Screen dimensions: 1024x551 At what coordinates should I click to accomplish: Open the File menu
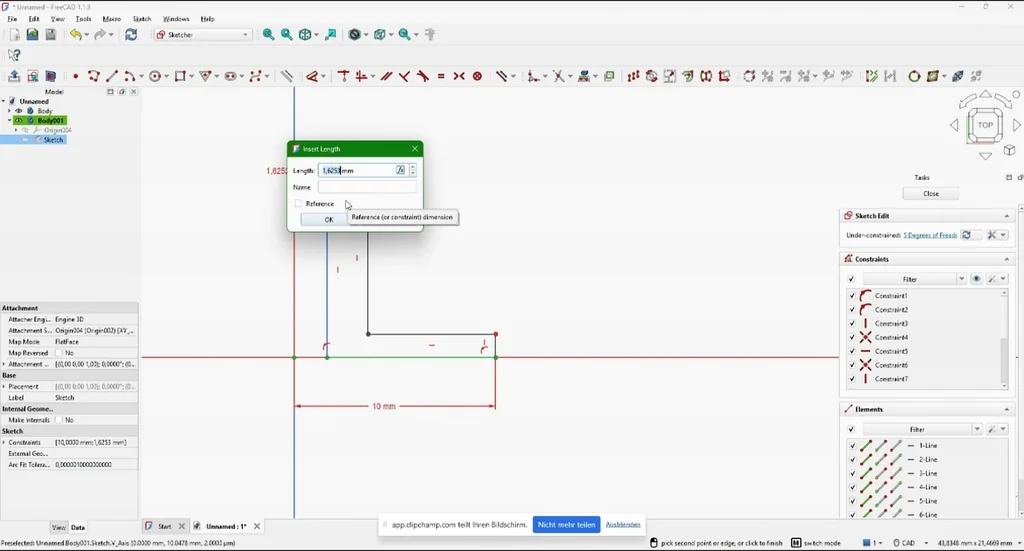[x=12, y=19]
